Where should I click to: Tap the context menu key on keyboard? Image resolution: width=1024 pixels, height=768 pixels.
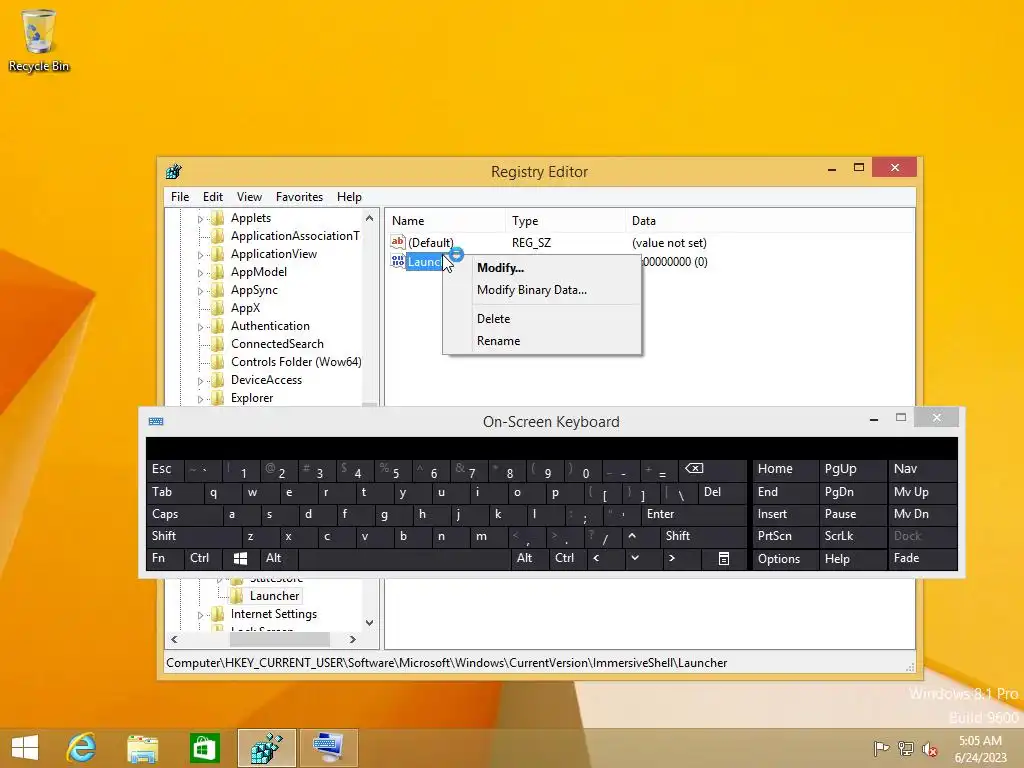pos(723,558)
